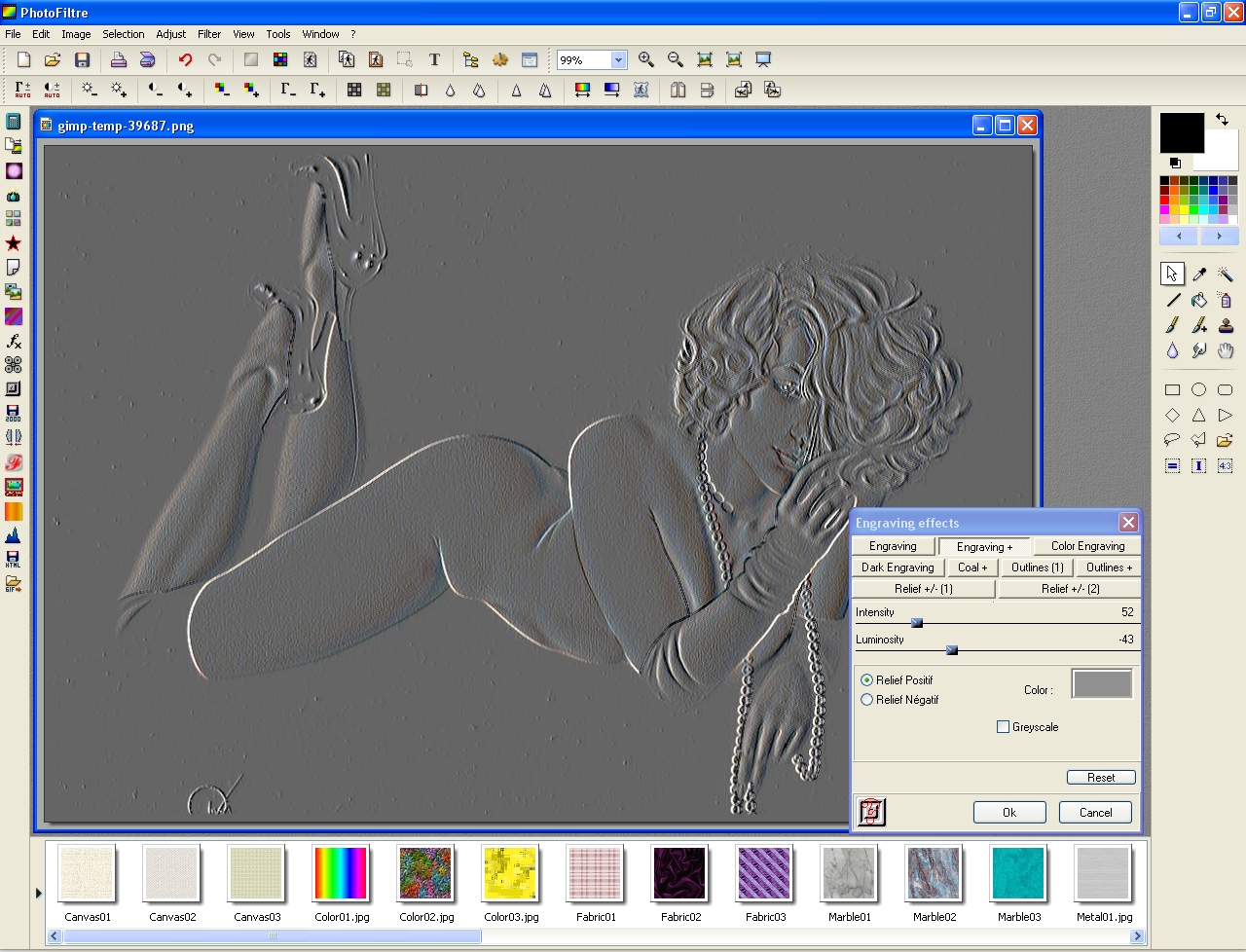The width and height of the screenshot is (1246, 952).
Task: Click the Color Engraving preset
Action: coord(1087,546)
